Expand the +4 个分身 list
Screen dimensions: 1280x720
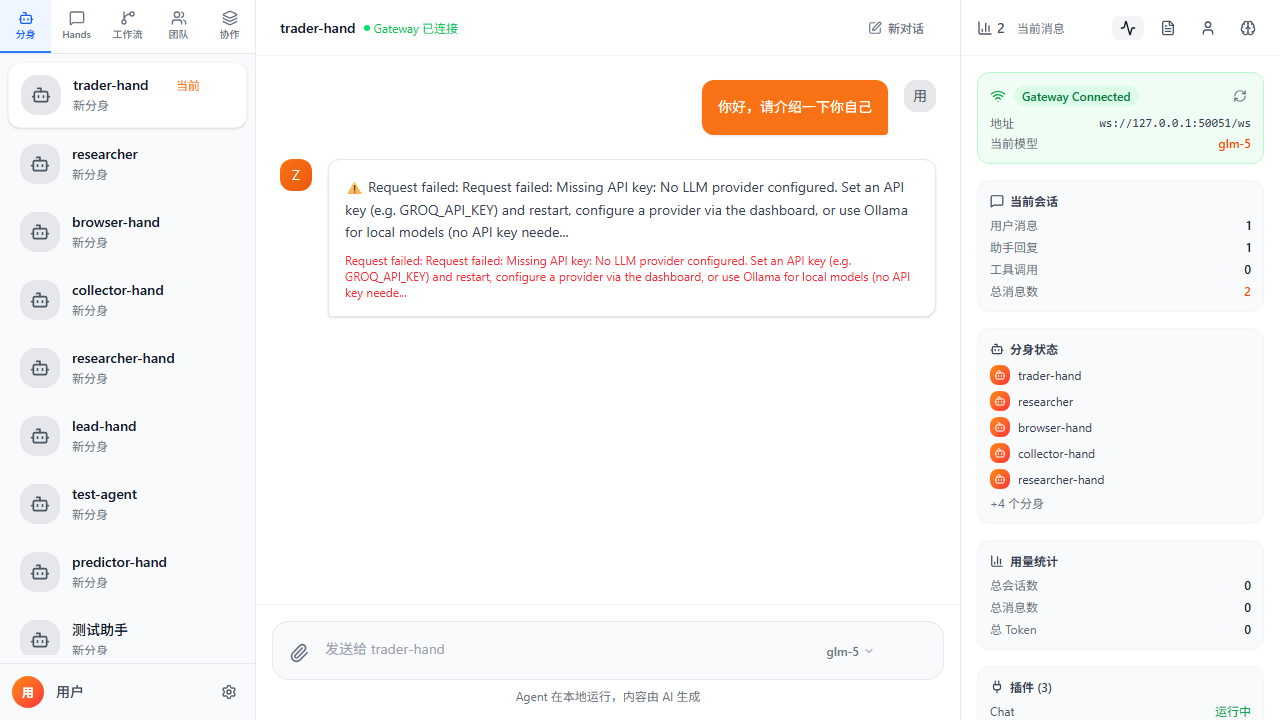1017,503
